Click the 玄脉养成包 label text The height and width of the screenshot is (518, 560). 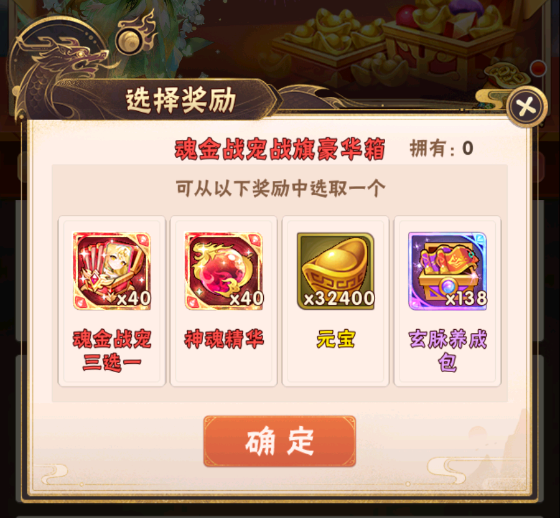pyautogui.click(x=448, y=350)
